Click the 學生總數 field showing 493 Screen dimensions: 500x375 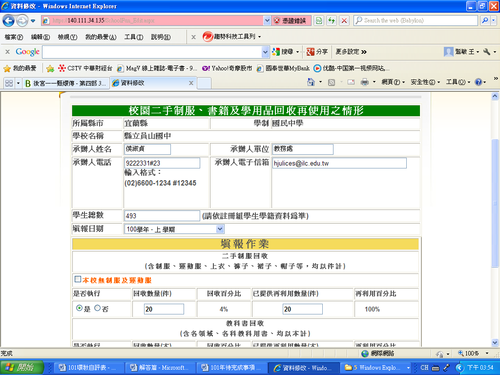pos(162,216)
